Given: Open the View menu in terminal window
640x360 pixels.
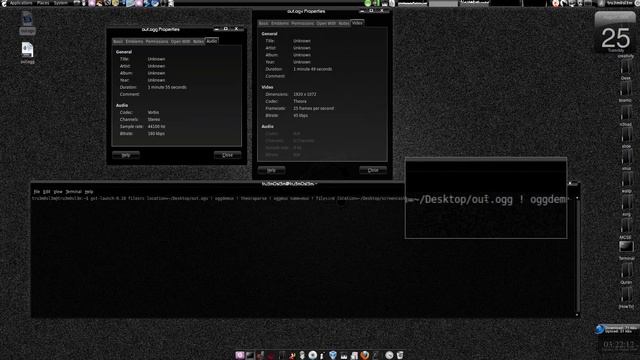Looking at the screenshot, I should pos(58,191).
